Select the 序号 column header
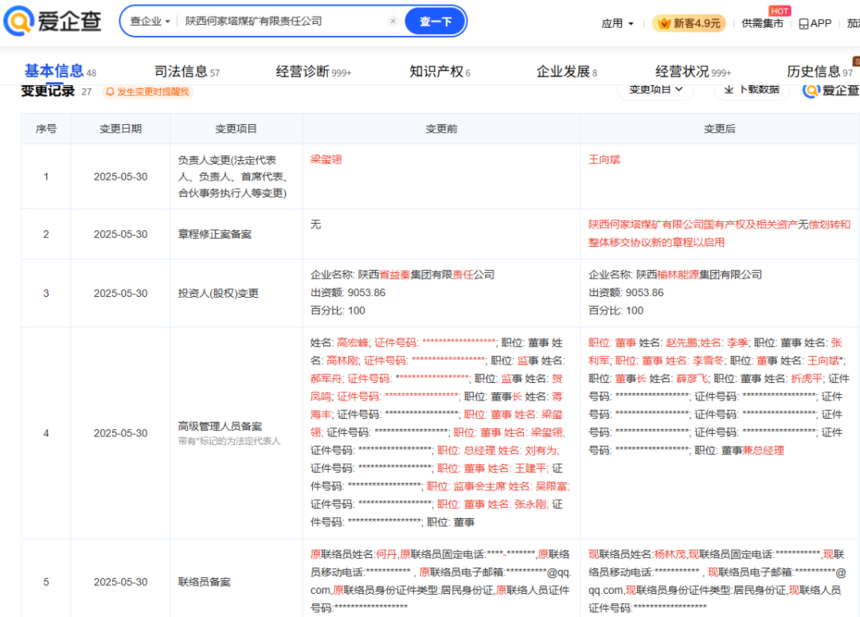The height and width of the screenshot is (617, 860). pyautogui.click(x=46, y=128)
